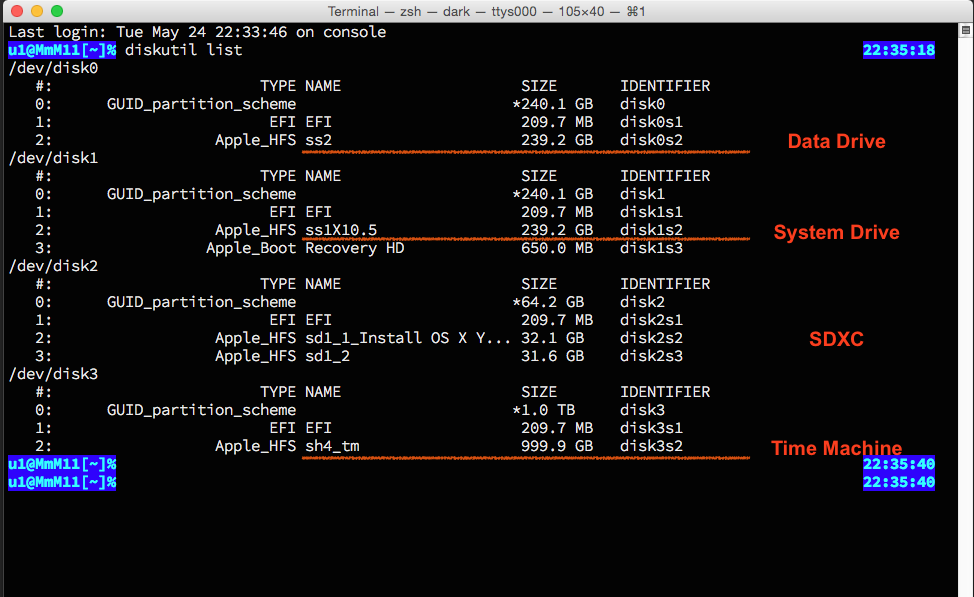Screen dimensions: 974x597
Task: Click the 'disk3s2' identifier
Action: tap(652, 447)
